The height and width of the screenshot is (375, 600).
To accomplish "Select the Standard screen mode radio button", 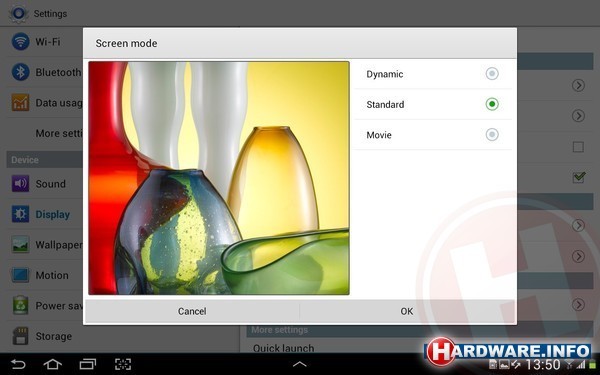I will coord(492,104).
